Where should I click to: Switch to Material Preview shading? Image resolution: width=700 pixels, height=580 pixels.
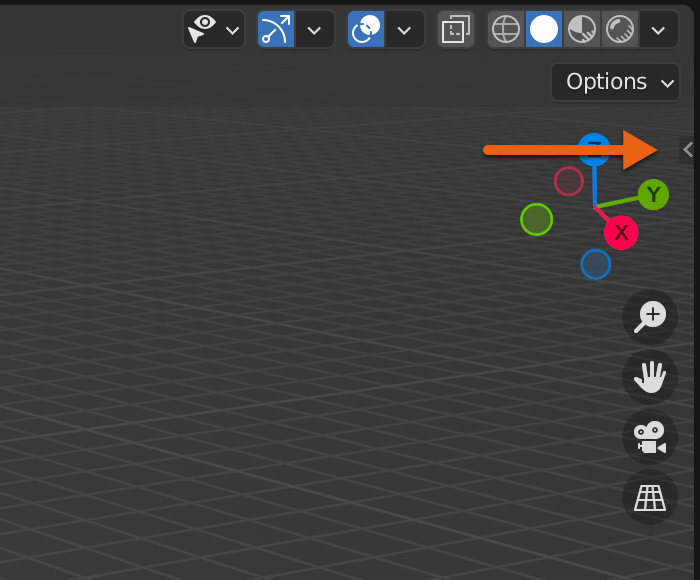pos(582,29)
